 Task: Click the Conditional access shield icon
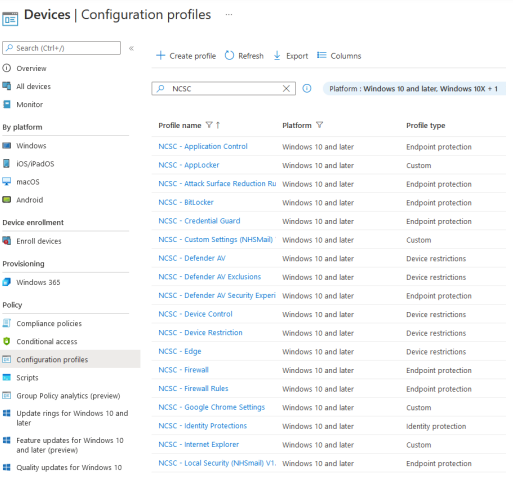(x=6, y=341)
